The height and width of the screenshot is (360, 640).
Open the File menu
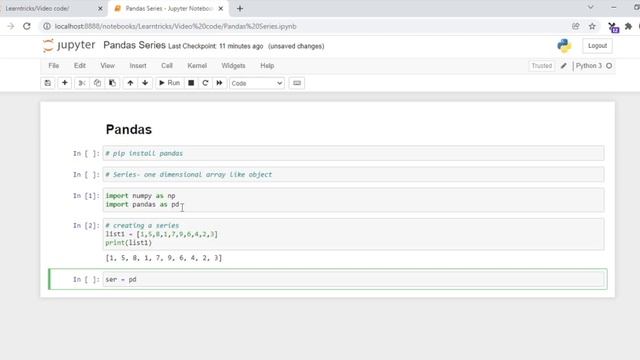tap(53, 66)
